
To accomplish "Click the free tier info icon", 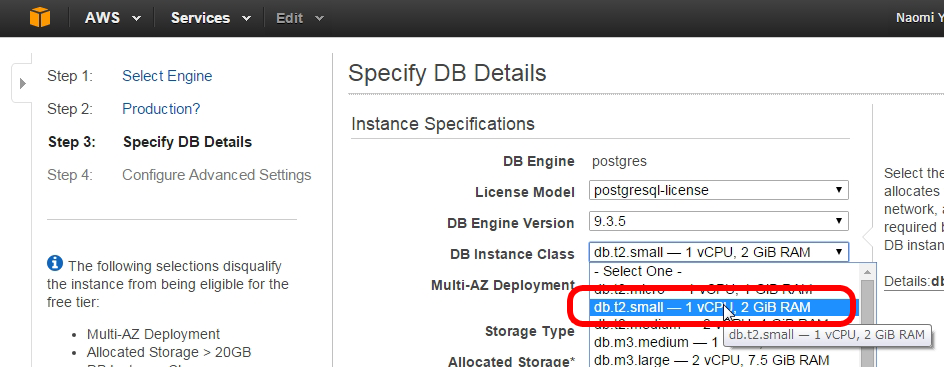I will (x=55, y=263).
